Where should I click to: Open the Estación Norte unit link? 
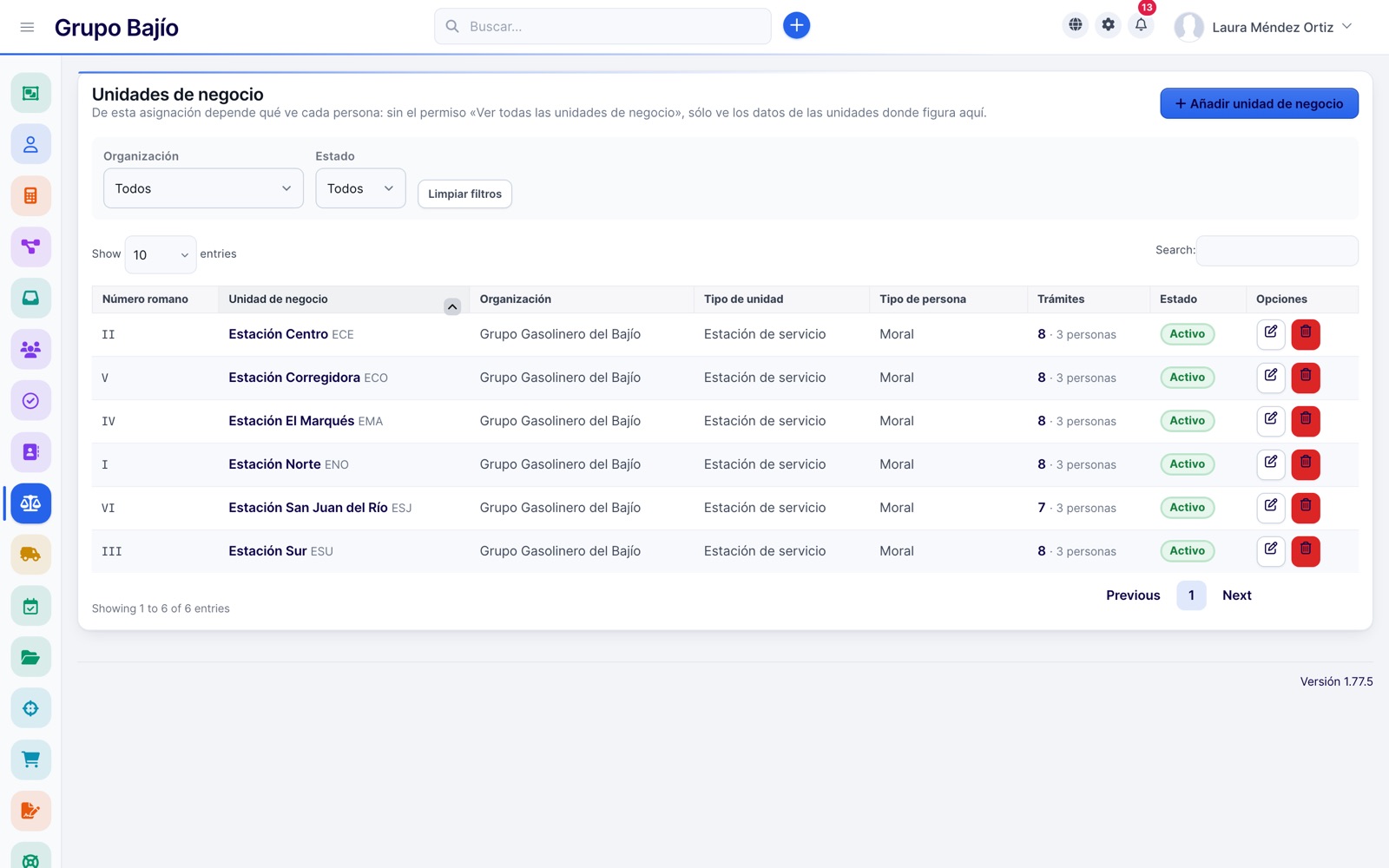pyautogui.click(x=274, y=464)
